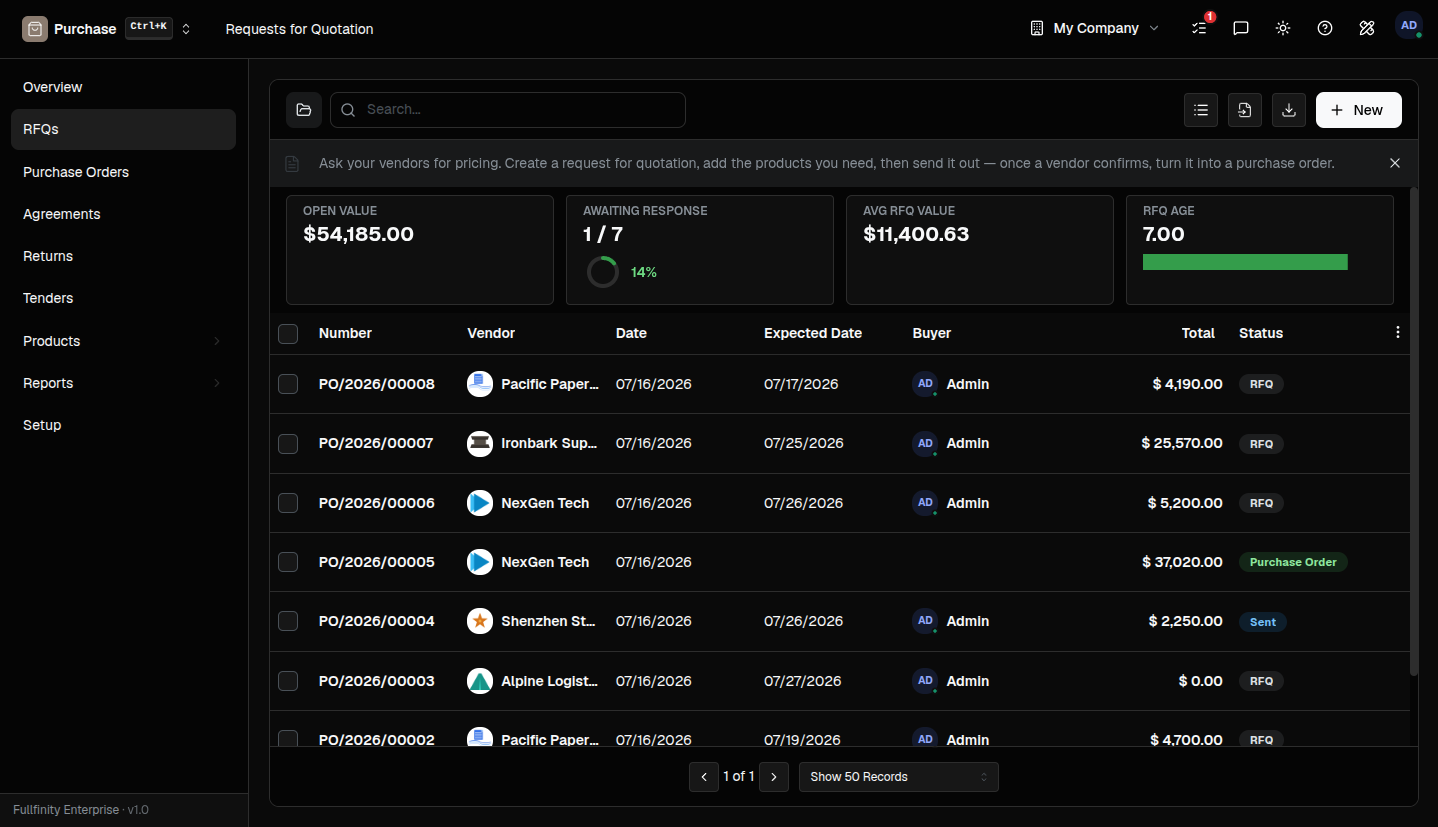Check the box for PO/2026/00007
Viewport: 1438px width, 827px height.
coord(288,443)
